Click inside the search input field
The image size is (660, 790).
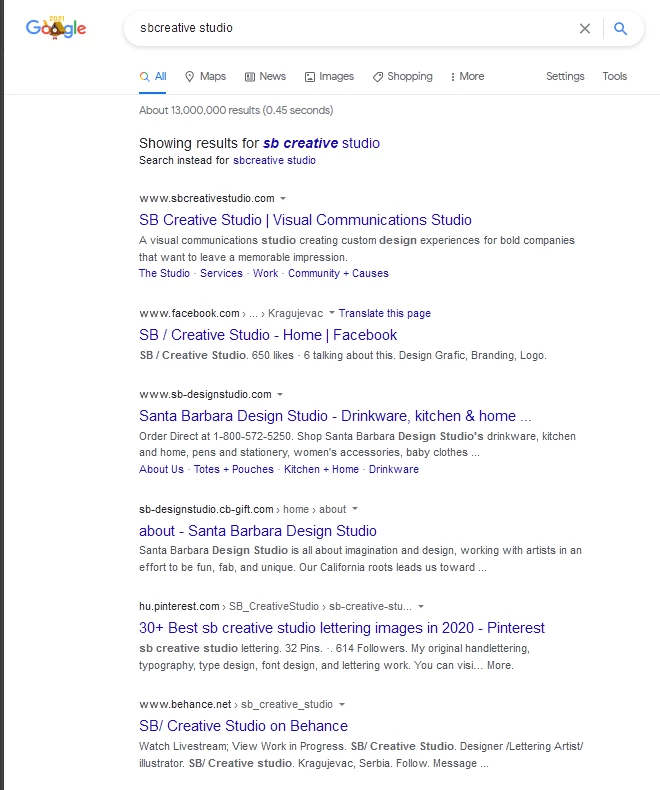coord(353,28)
